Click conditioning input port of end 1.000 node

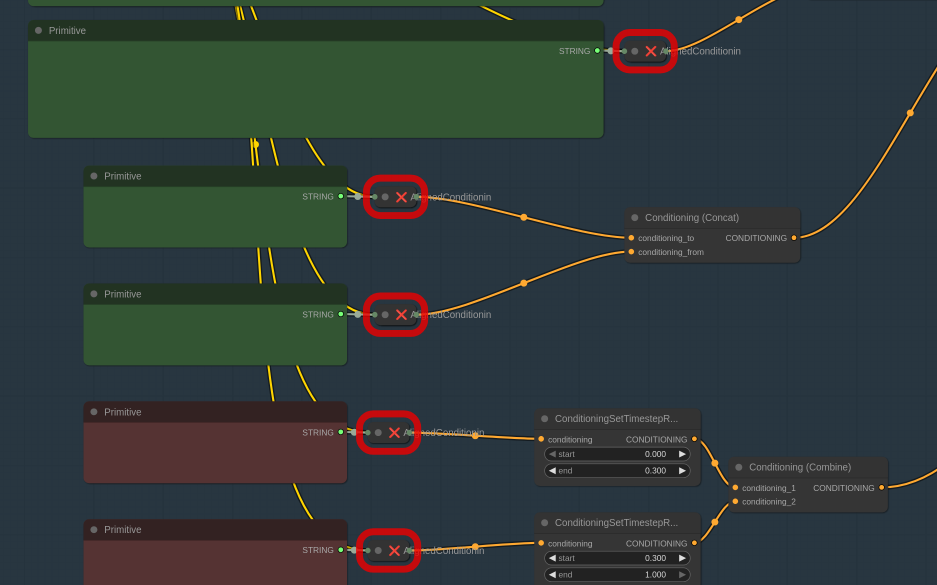(541, 543)
